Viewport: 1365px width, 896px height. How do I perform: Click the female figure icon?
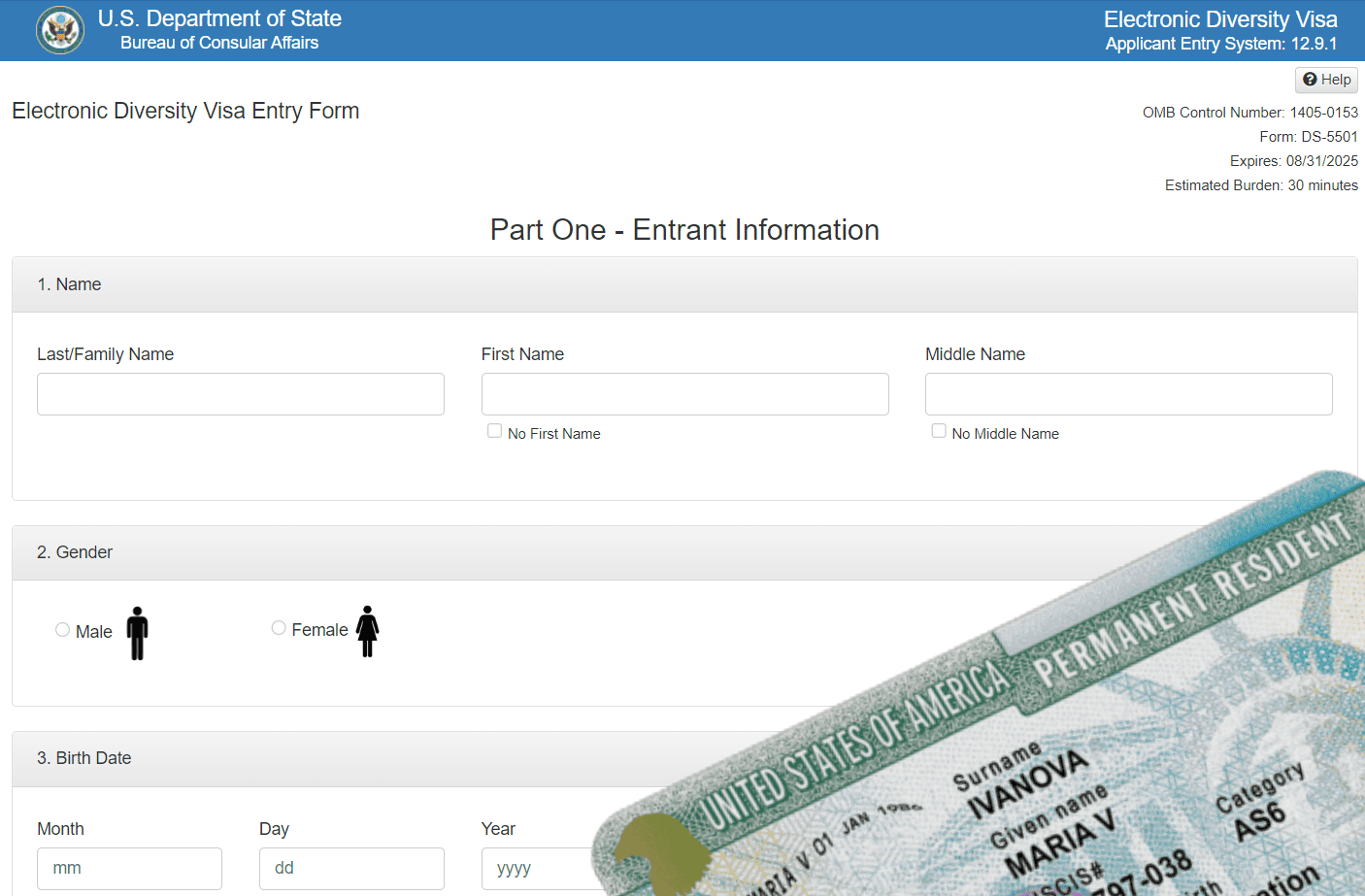(367, 631)
